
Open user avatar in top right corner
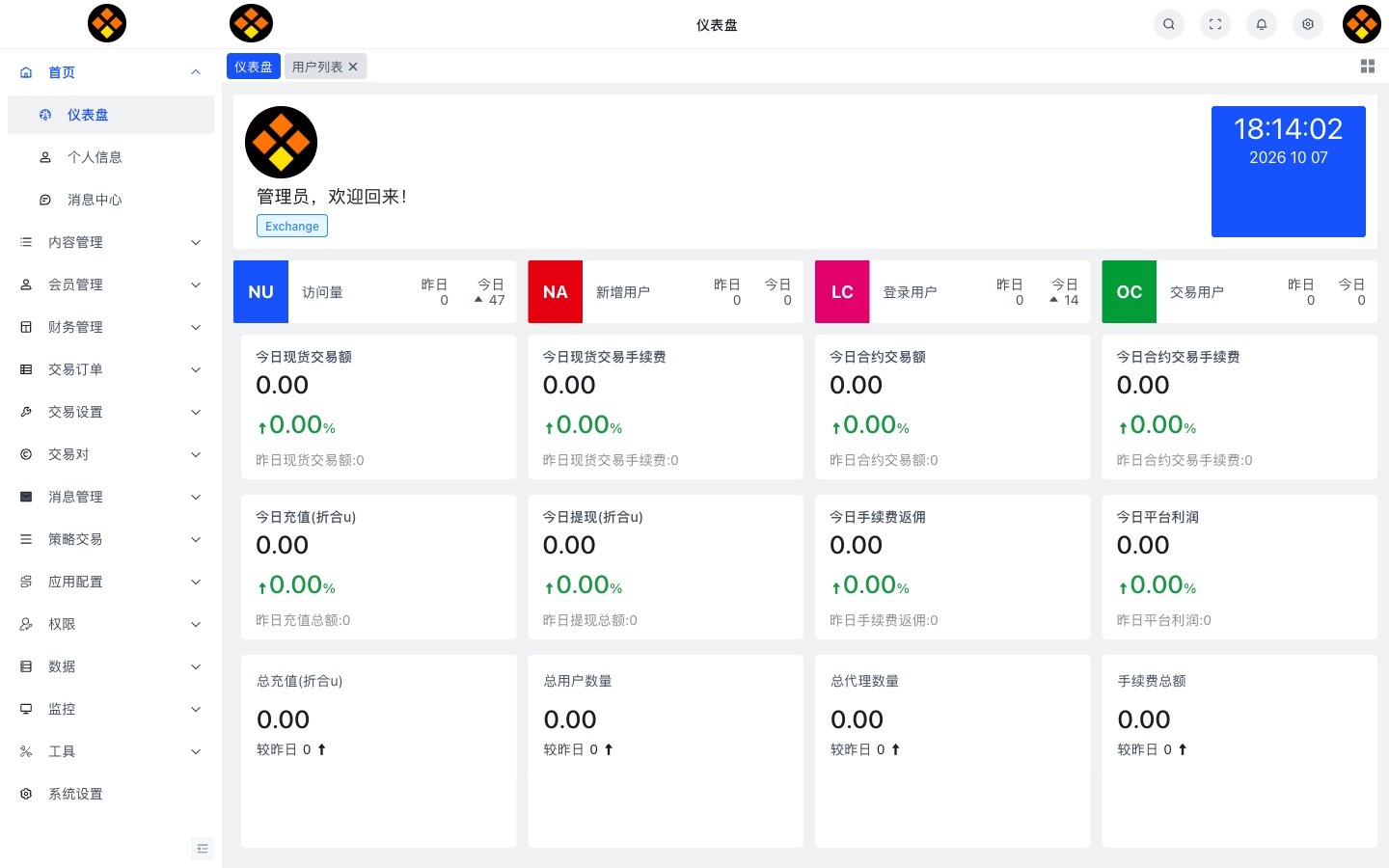1362,24
